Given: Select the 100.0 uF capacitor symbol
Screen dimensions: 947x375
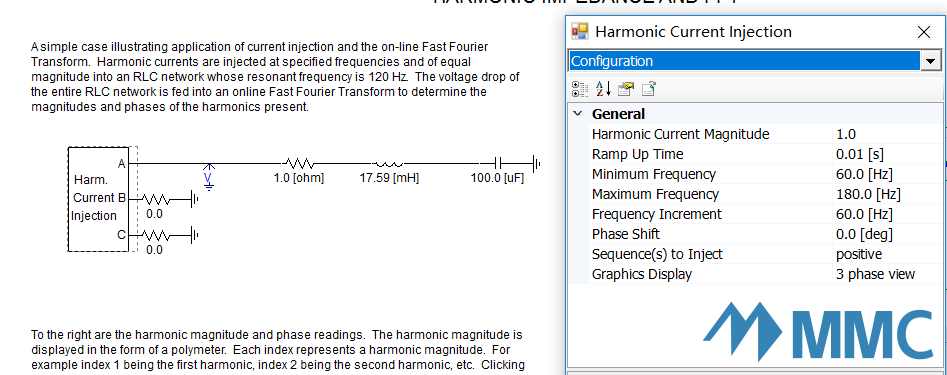Looking at the screenshot, I should [497, 163].
